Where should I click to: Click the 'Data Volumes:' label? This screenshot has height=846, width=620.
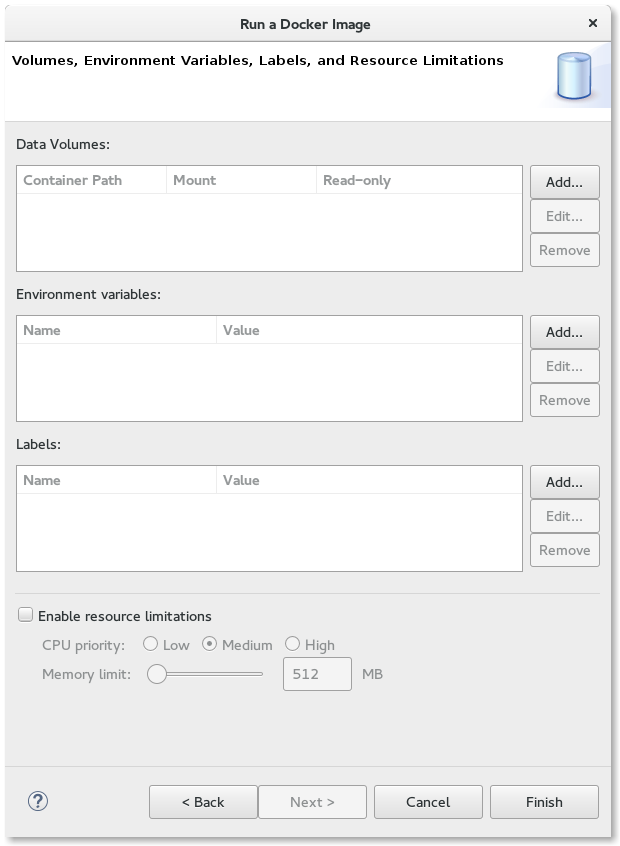coord(63,144)
